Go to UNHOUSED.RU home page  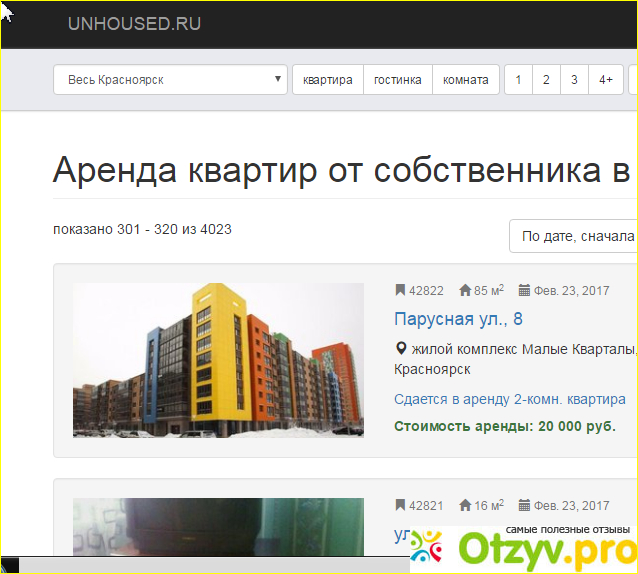pyautogui.click(x=134, y=24)
